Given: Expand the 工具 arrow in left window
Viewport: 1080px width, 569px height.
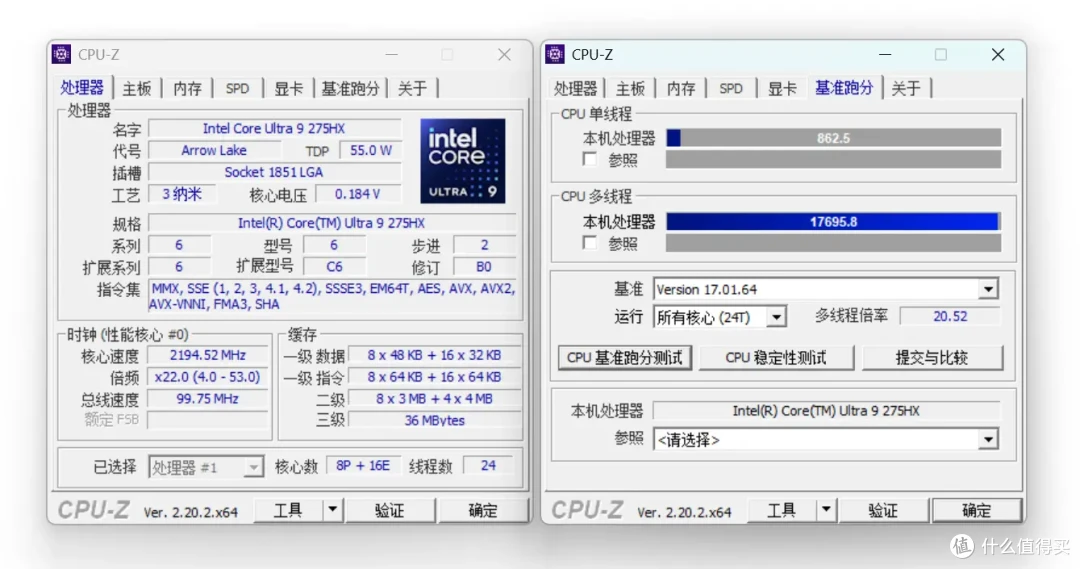Looking at the screenshot, I should (333, 510).
